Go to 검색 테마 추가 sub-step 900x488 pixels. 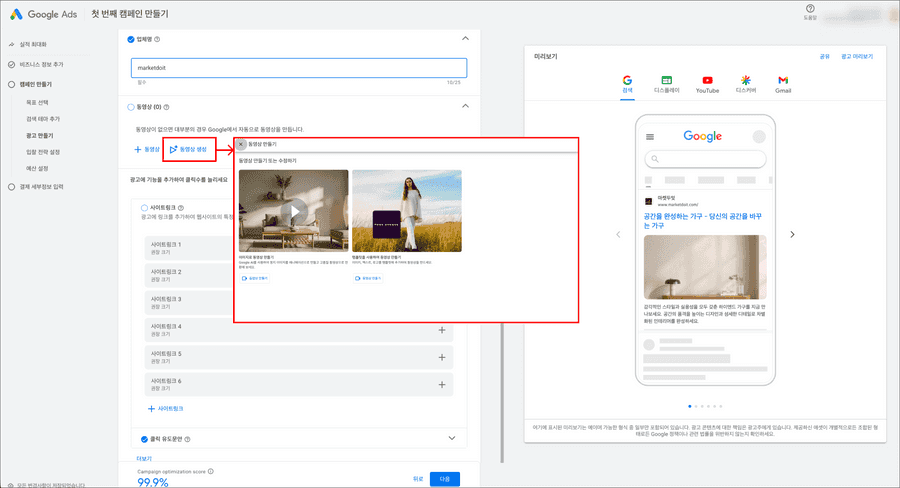42,119
